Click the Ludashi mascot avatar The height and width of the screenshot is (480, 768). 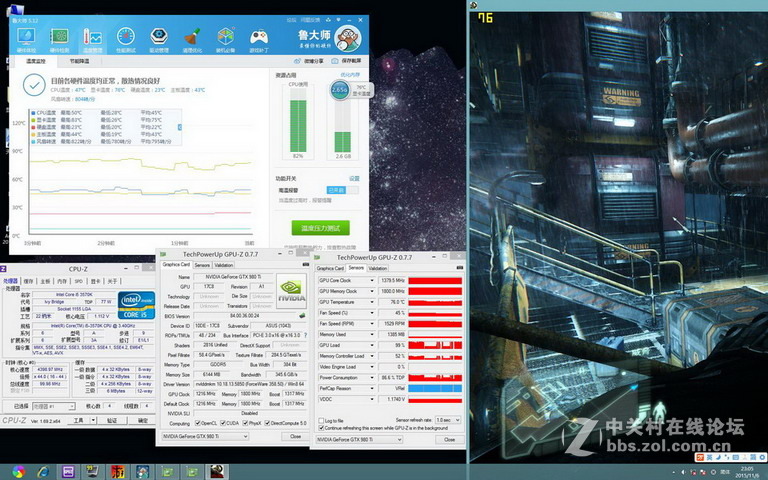348,39
